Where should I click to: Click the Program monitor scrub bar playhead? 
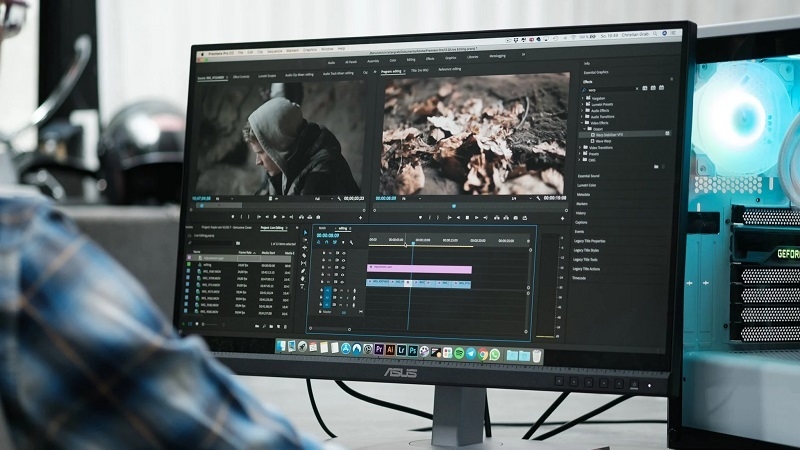(453, 206)
